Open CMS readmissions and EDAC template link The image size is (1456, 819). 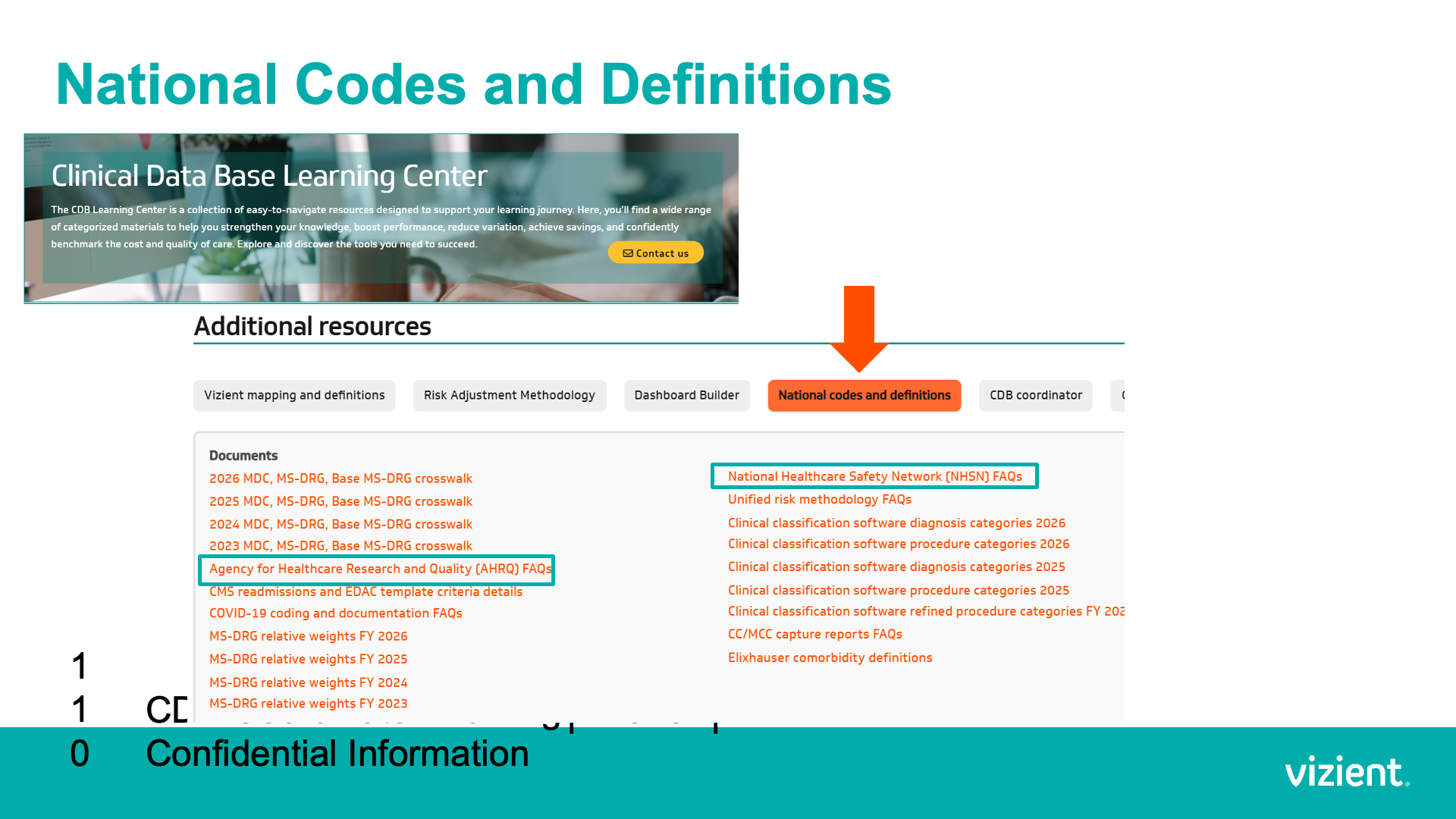pyautogui.click(x=366, y=591)
